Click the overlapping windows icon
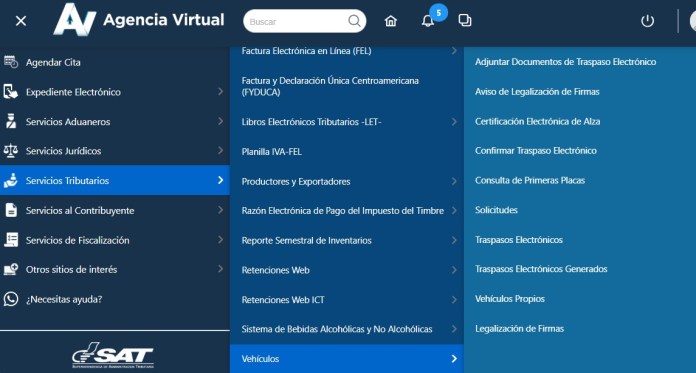Image resolution: width=696 pixels, height=373 pixels. 465,20
